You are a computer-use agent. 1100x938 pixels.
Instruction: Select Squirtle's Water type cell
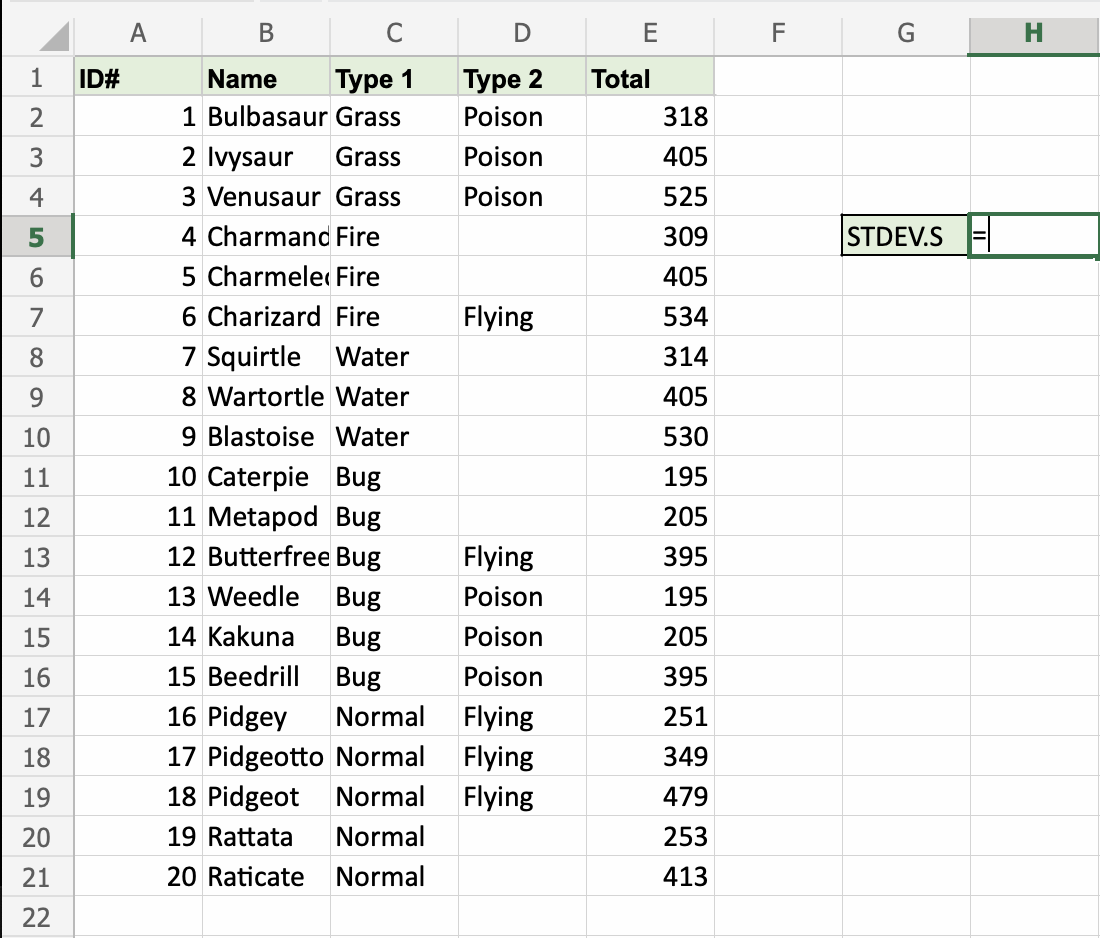pos(394,357)
